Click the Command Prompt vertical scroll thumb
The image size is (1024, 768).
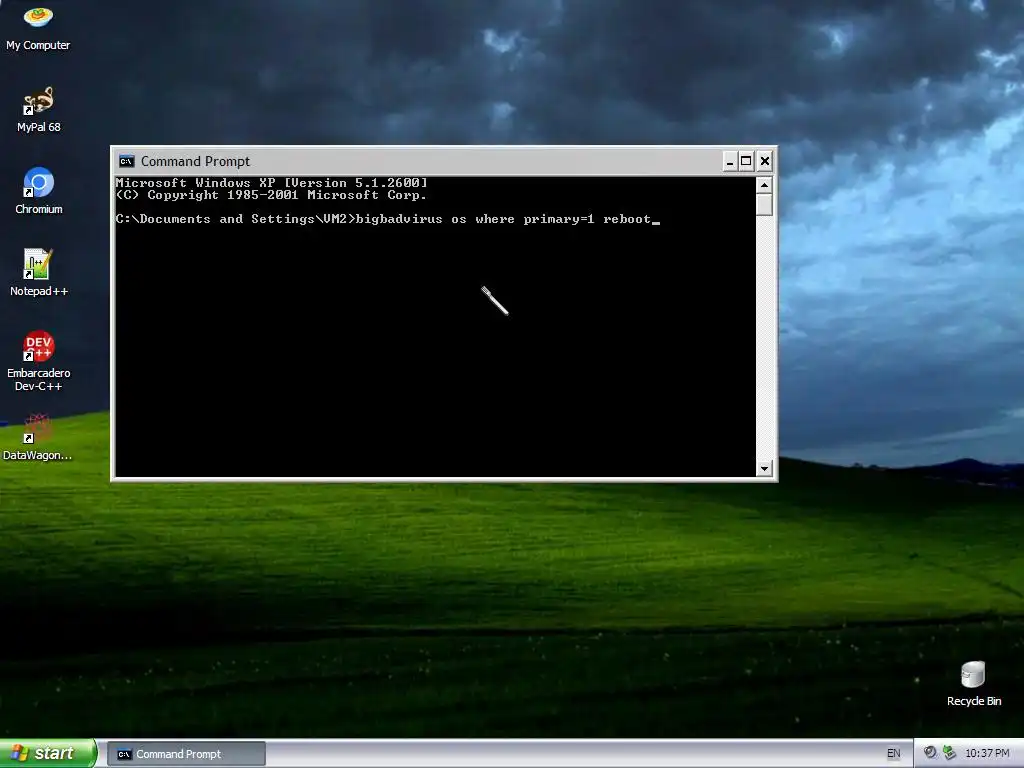[764, 204]
